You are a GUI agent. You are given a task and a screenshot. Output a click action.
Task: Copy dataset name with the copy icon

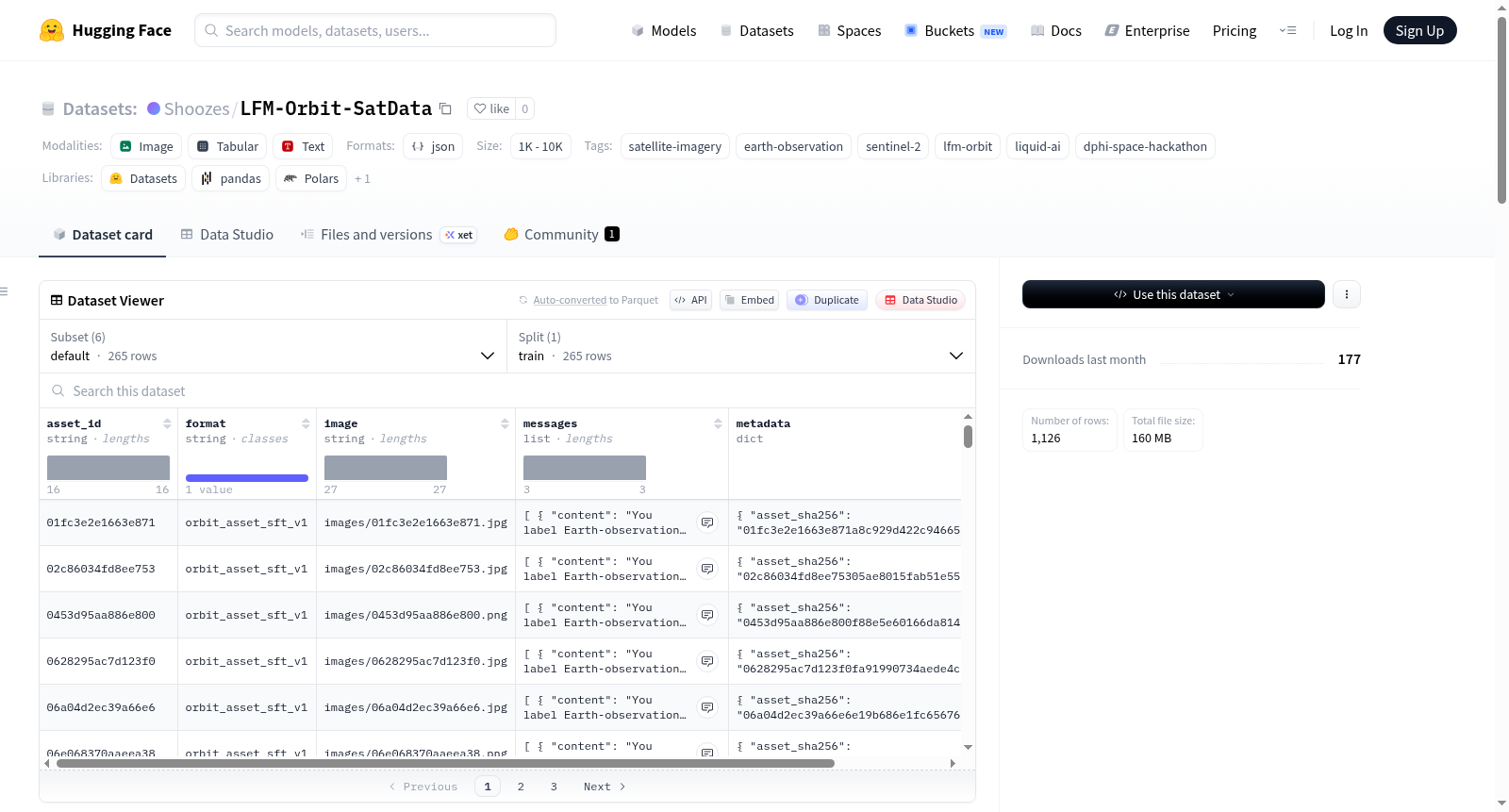click(446, 109)
